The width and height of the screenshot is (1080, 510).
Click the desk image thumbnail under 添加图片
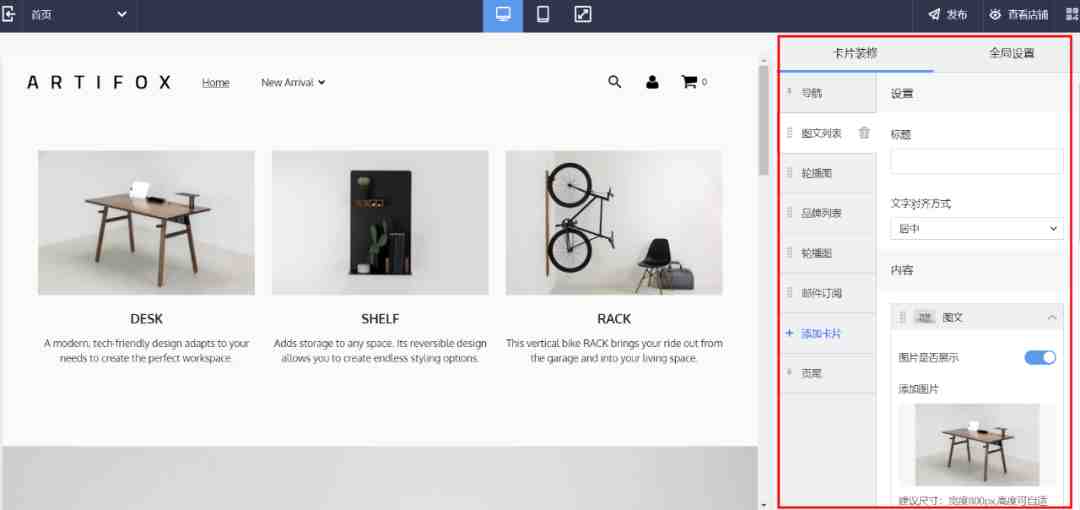click(x=977, y=445)
